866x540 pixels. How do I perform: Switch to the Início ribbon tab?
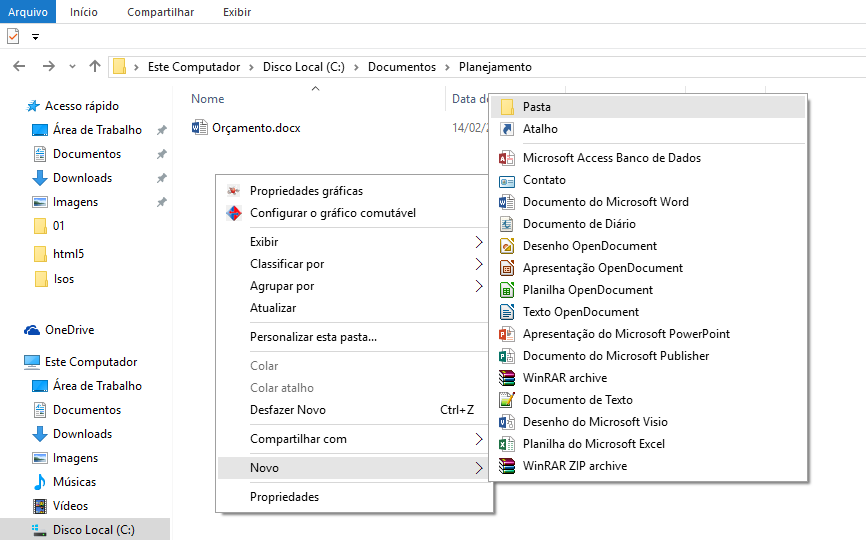84,12
